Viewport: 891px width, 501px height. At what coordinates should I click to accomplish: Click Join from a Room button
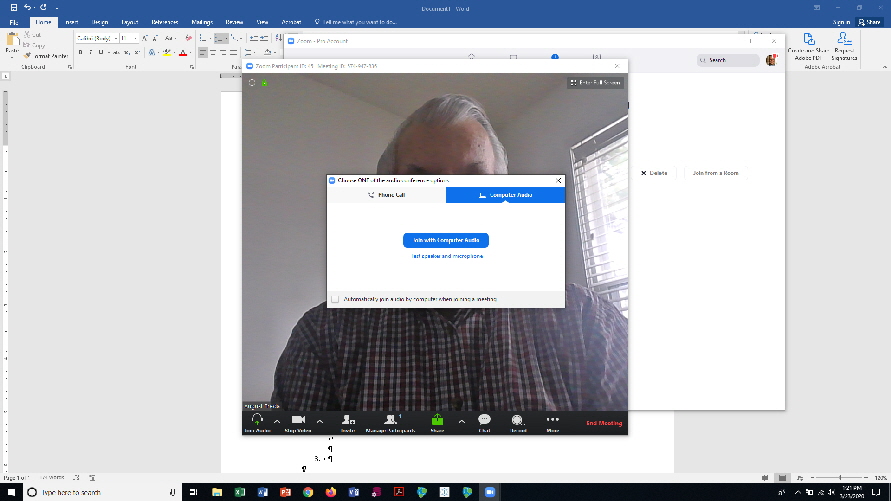715,173
